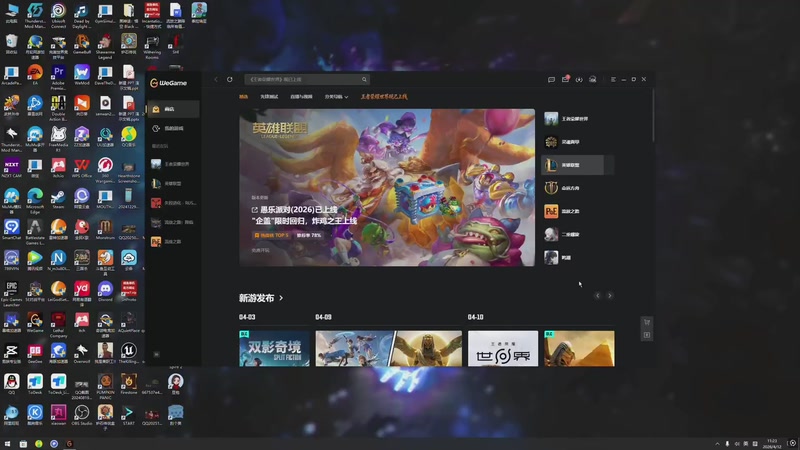The image size is (800, 450).
Task: Open the white 世界 game card
Action: [x=503, y=348]
